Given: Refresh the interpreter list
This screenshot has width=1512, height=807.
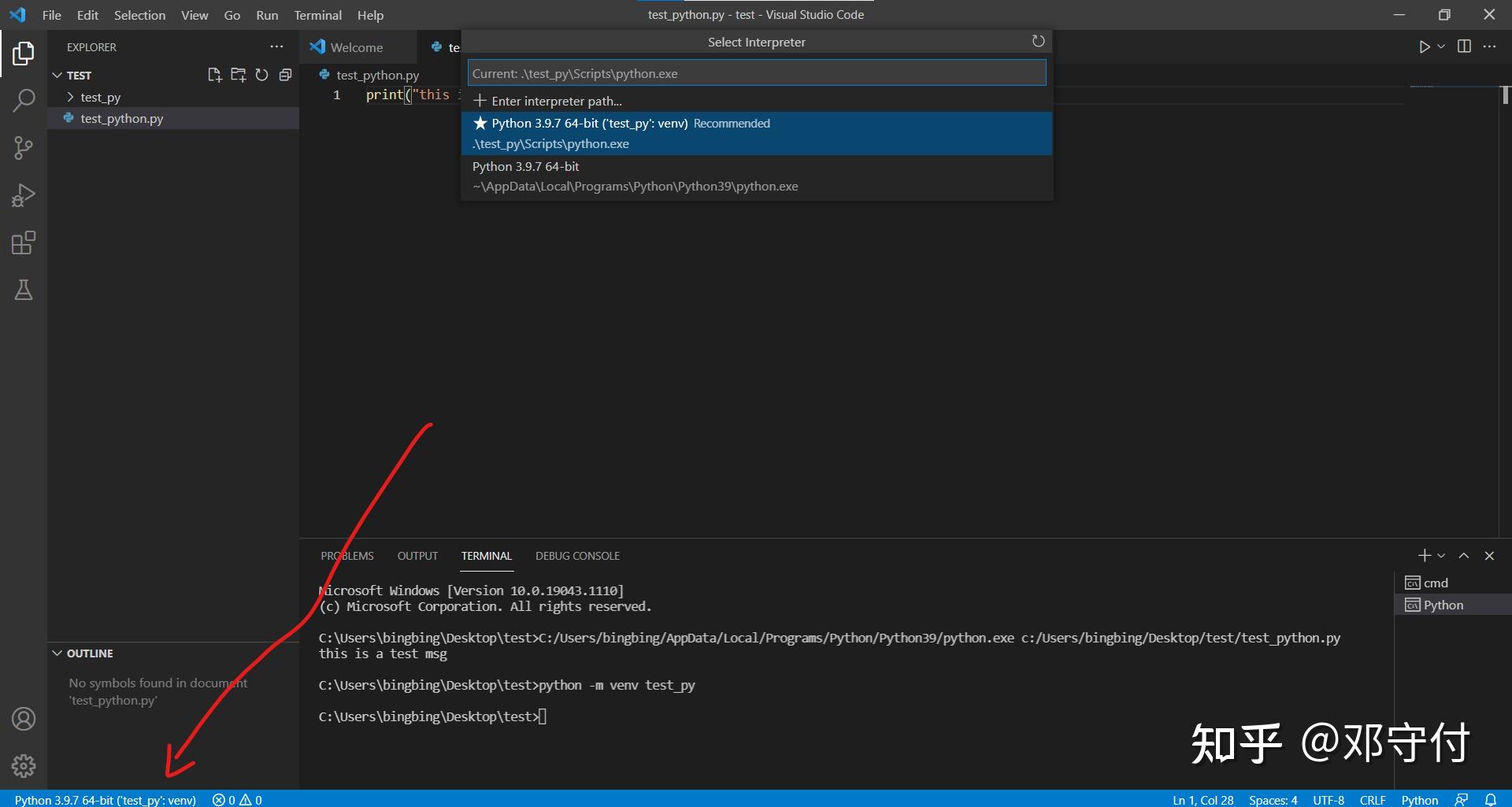Looking at the screenshot, I should coord(1038,41).
